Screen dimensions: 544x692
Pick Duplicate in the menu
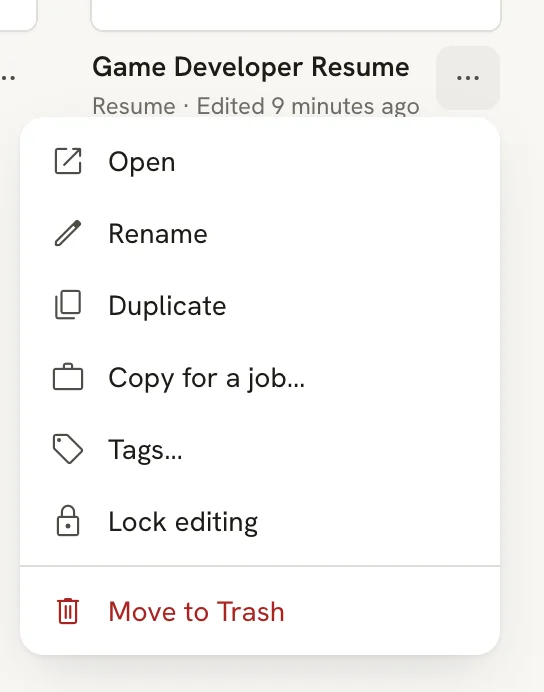(260, 305)
